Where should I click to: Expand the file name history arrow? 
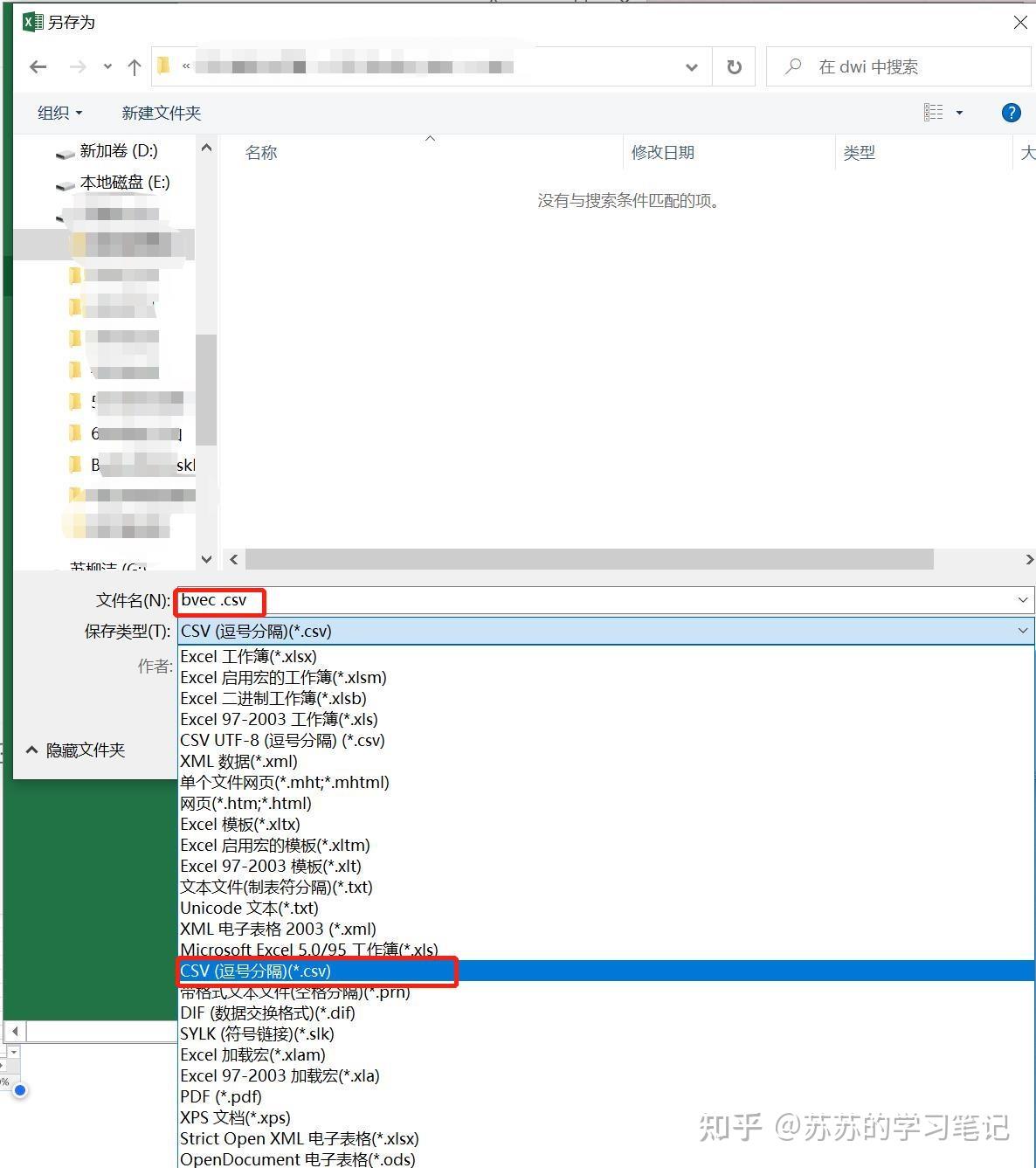pyautogui.click(x=1022, y=601)
